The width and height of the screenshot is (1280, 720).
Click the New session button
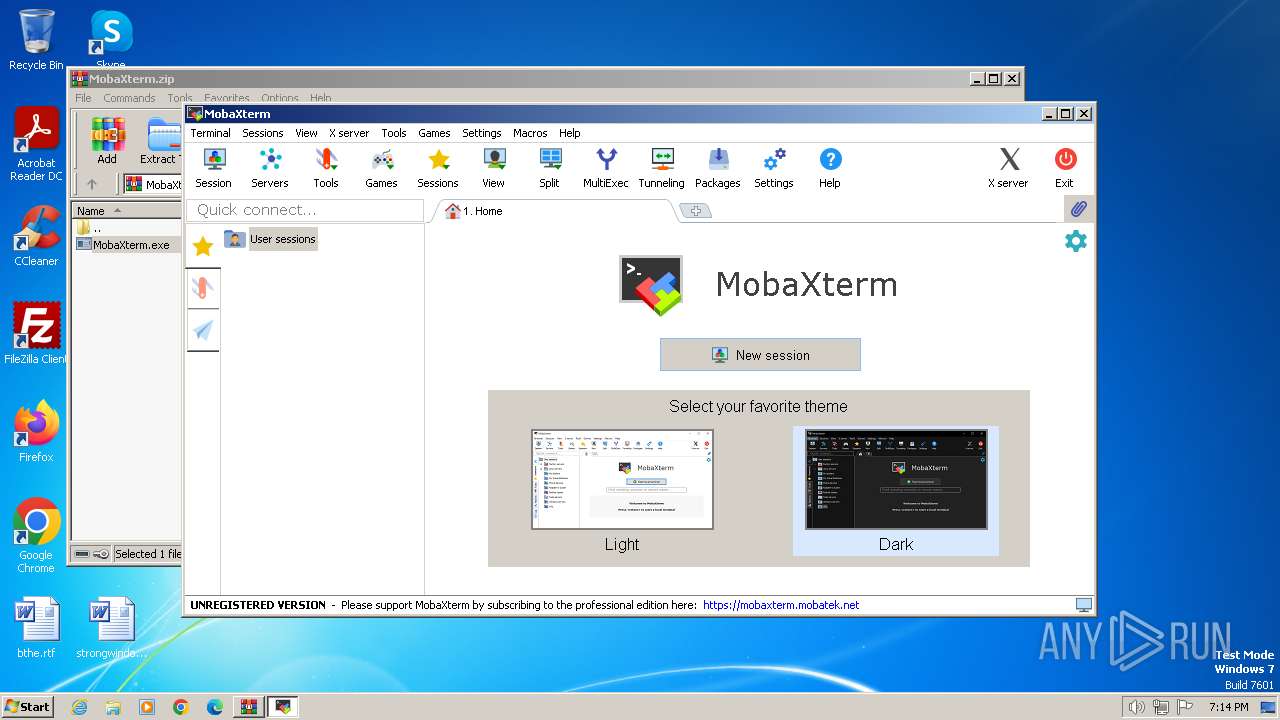point(760,355)
